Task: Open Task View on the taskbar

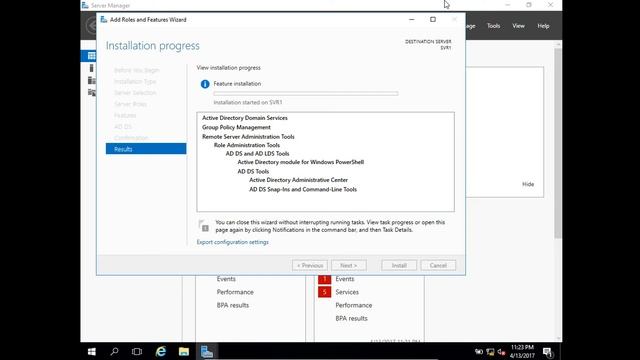Action: pos(137,351)
